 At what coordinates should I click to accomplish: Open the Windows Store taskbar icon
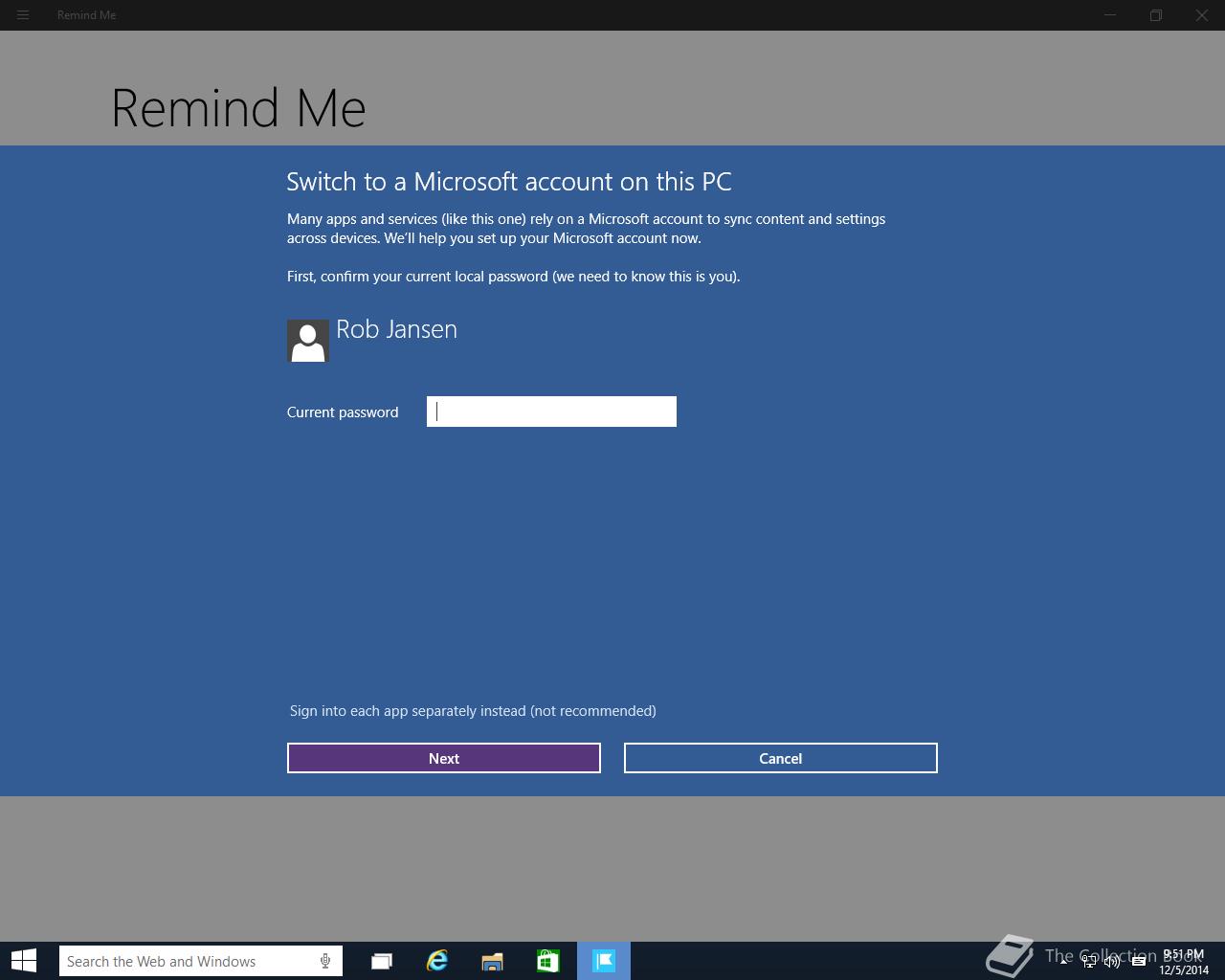[x=548, y=961]
